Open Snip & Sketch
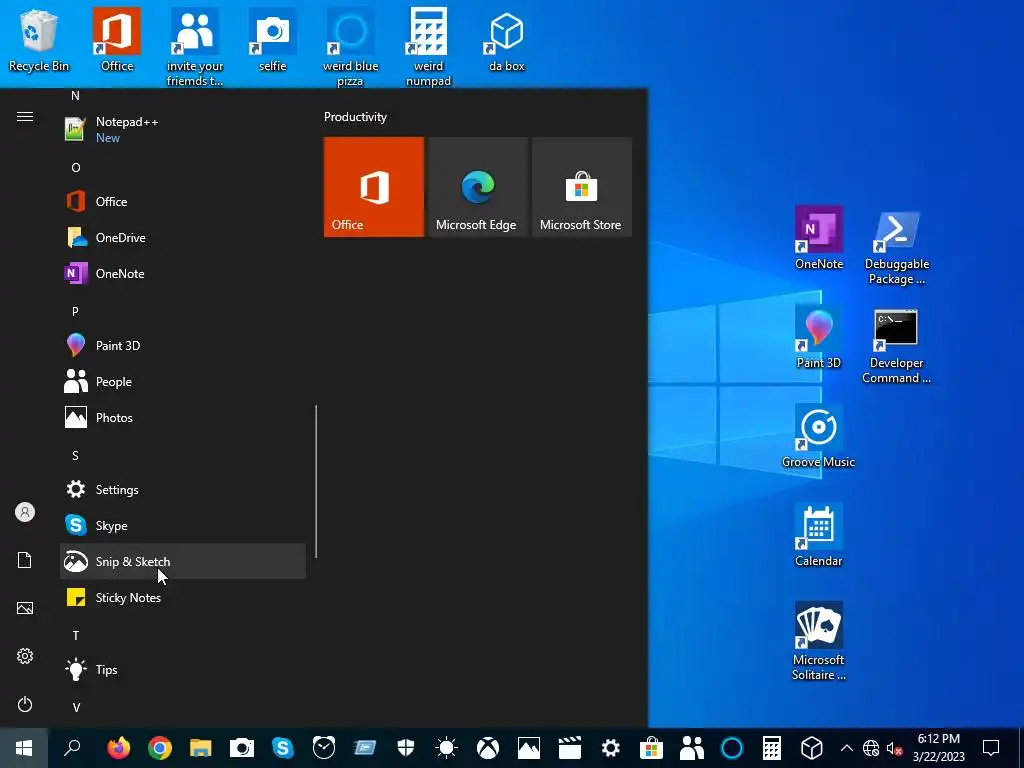1024x768 pixels. [x=183, y=561]
